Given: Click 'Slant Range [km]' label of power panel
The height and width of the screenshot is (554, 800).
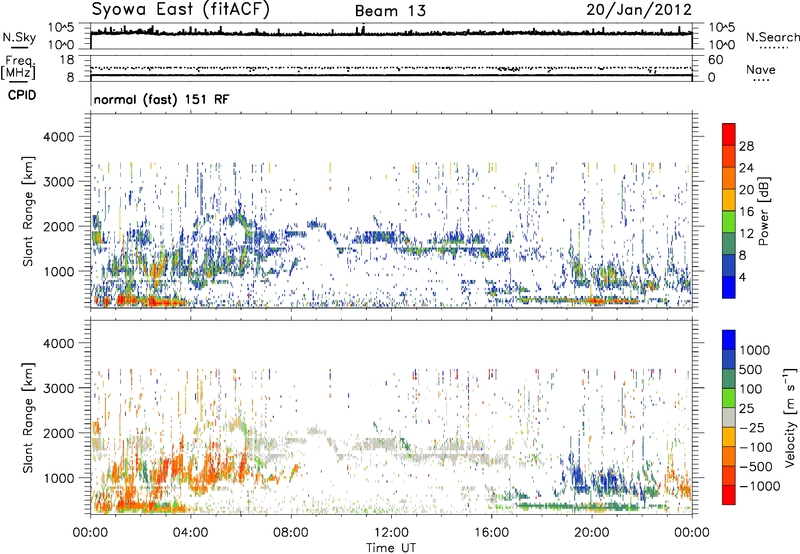Looking at the screenshot, I should click(x=28, y=211).
